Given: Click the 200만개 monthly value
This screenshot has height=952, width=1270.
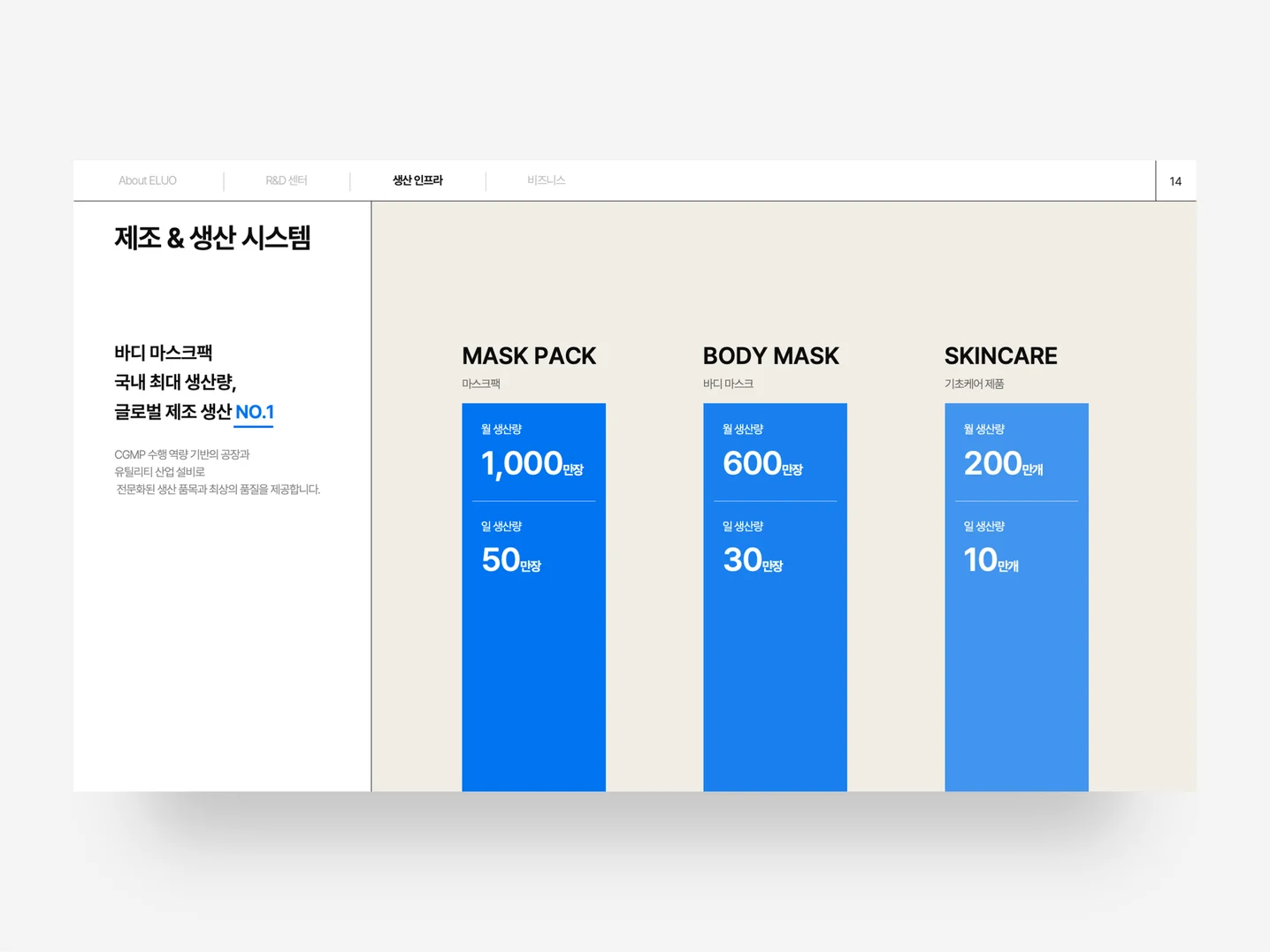Looking at the screenshot, I should [x=1004, y=464].
